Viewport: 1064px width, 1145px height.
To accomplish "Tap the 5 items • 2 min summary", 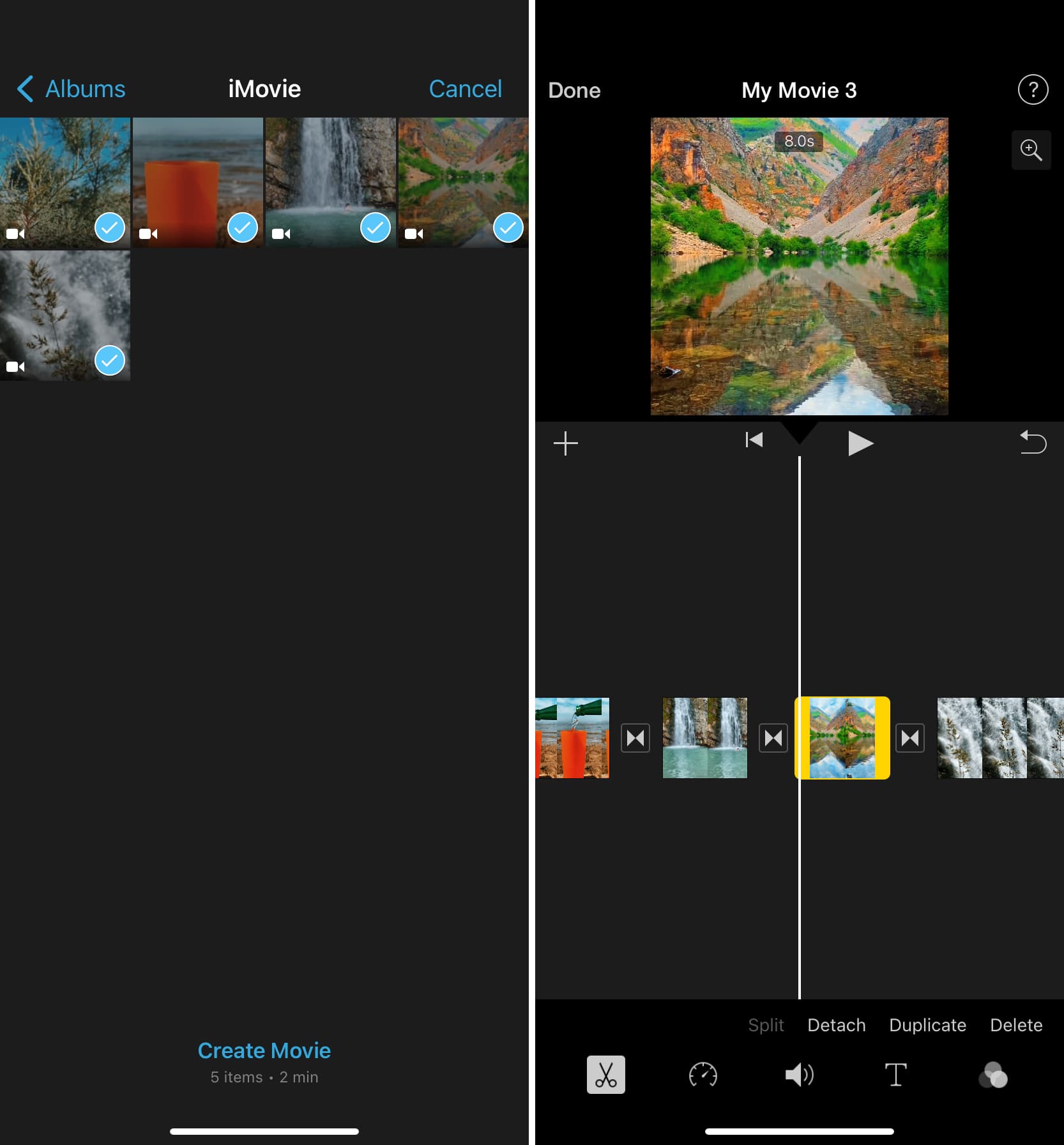I will pos(264,1077).
